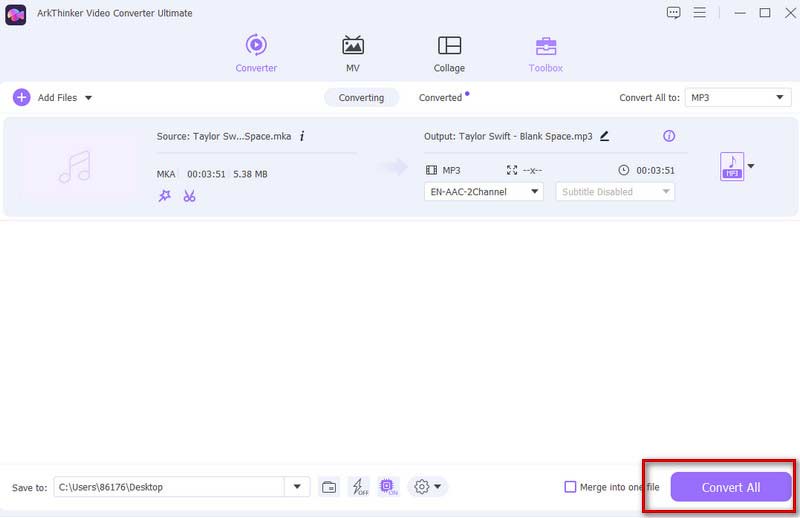Maximize the ArkThinker window
Image resolution: width=800 pixels, height=518 pixels.
pos(765,13)
